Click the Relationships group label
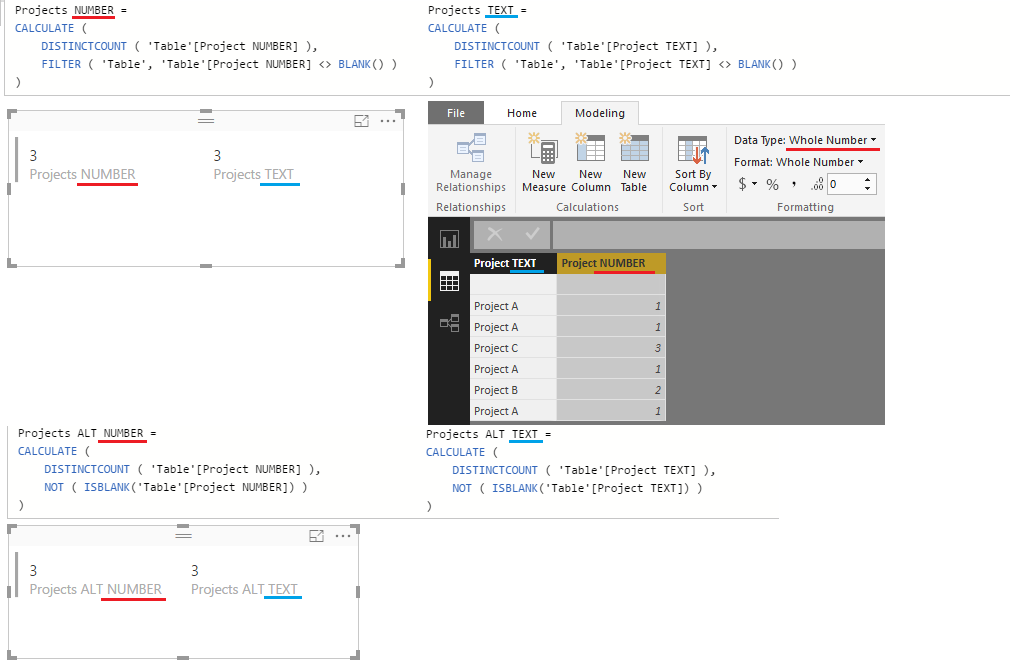1010x667 pixels. click(x=471, y=207)
